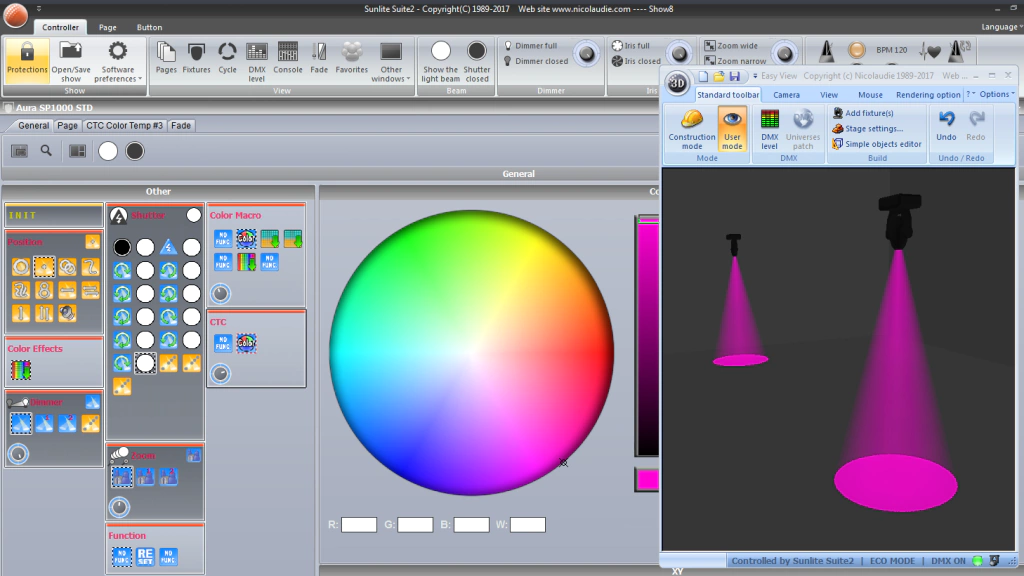The width and height of the screenshot is (1024, 576).
Task: Click the G value input field
Action: pos(415,524)
